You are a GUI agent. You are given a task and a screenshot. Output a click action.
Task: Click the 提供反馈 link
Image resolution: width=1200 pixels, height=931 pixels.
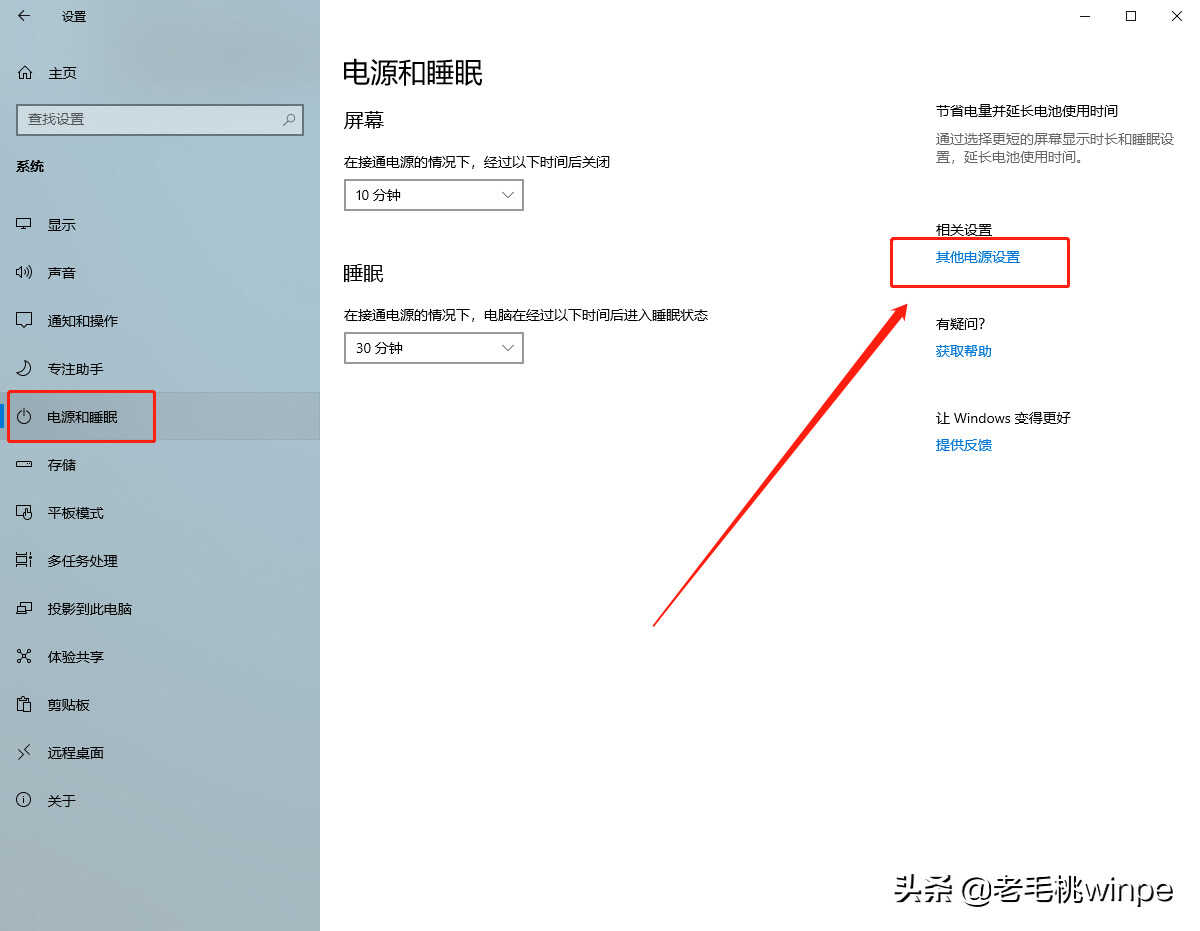[x=964, y=445]
